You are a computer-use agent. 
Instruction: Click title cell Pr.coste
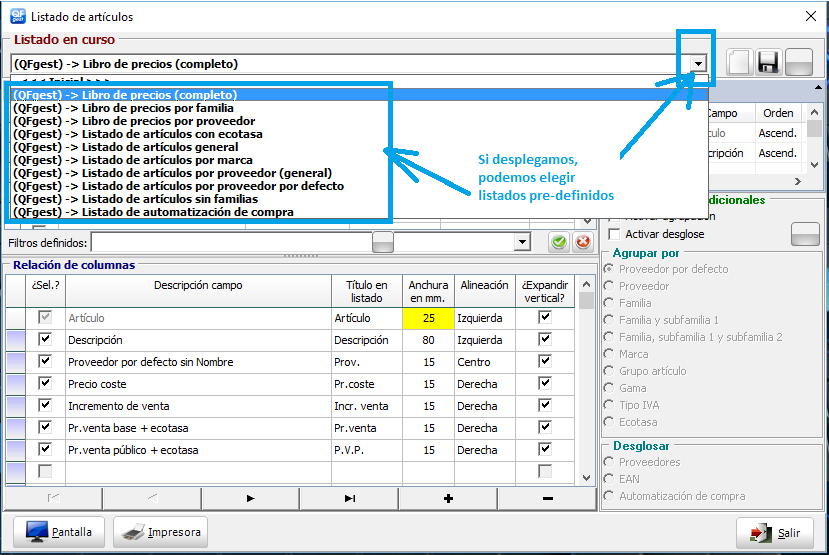[366, 384]
